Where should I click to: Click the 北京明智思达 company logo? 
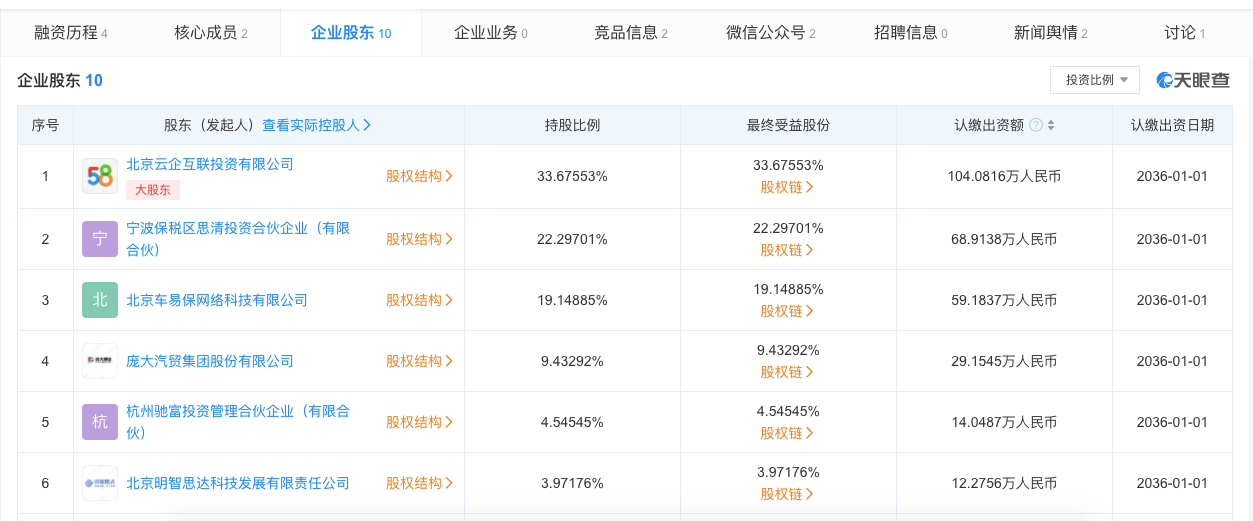[100, 483]
